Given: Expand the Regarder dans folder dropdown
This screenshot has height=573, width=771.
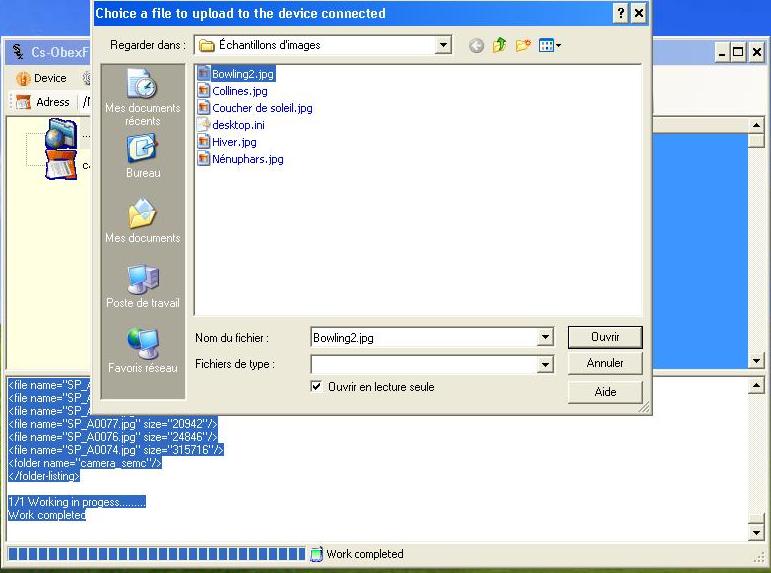Looking at the screenshot, I should pos(443,45).
